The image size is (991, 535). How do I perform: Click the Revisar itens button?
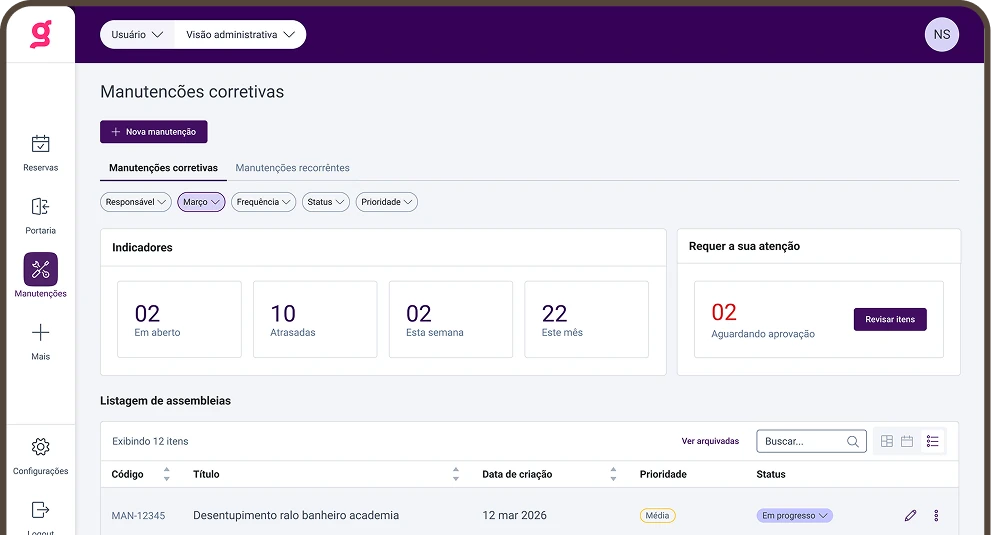(890, 319)
